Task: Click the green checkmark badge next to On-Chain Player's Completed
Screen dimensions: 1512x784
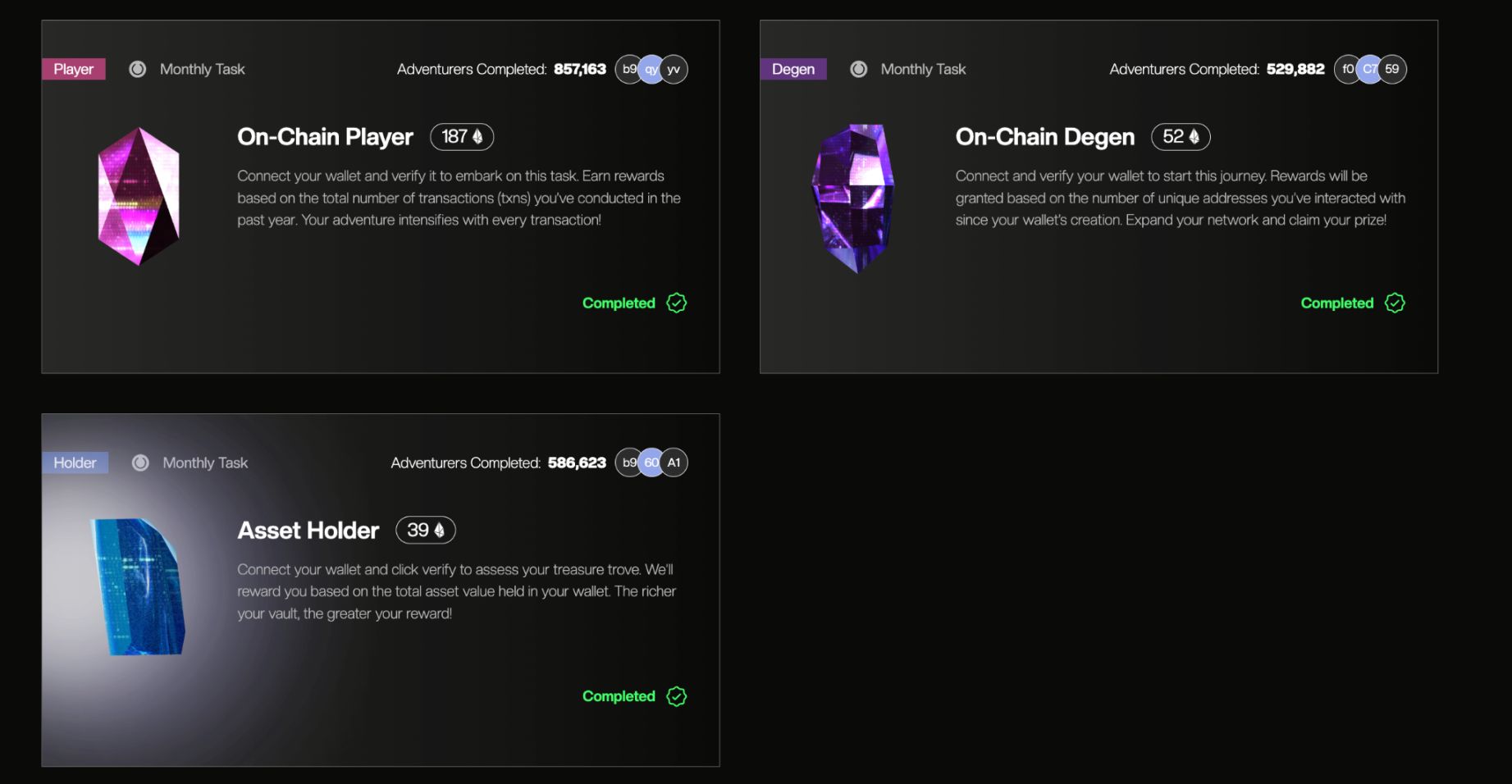Action: coord(674,303)
